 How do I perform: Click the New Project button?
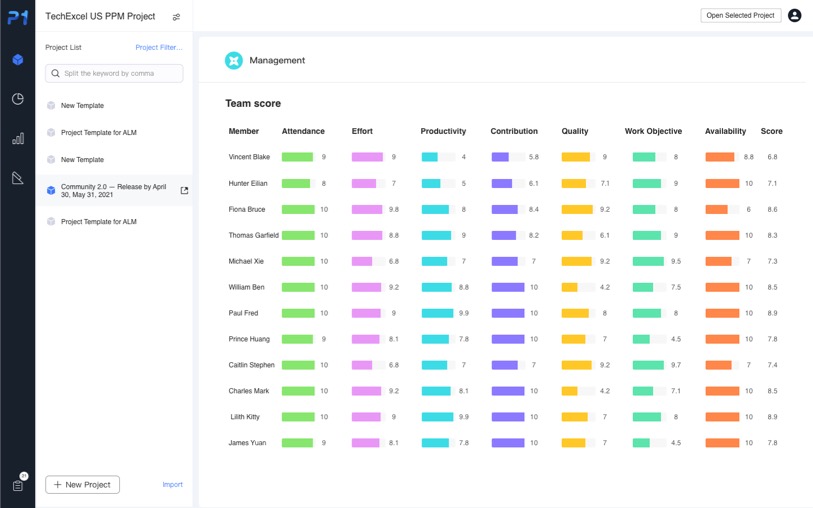coord(82,485)
